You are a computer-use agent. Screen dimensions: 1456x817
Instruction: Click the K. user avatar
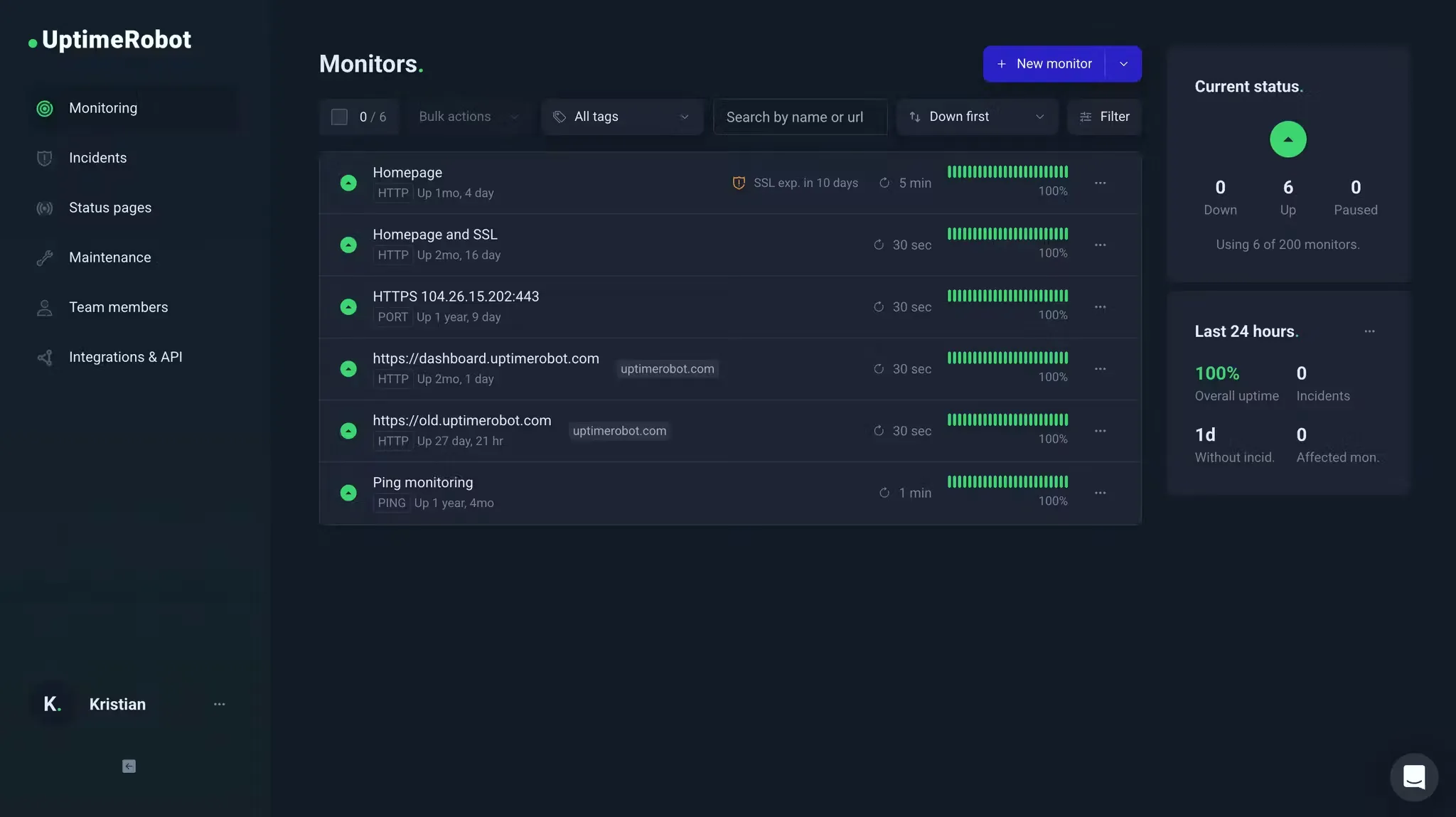tap(53, 704)
